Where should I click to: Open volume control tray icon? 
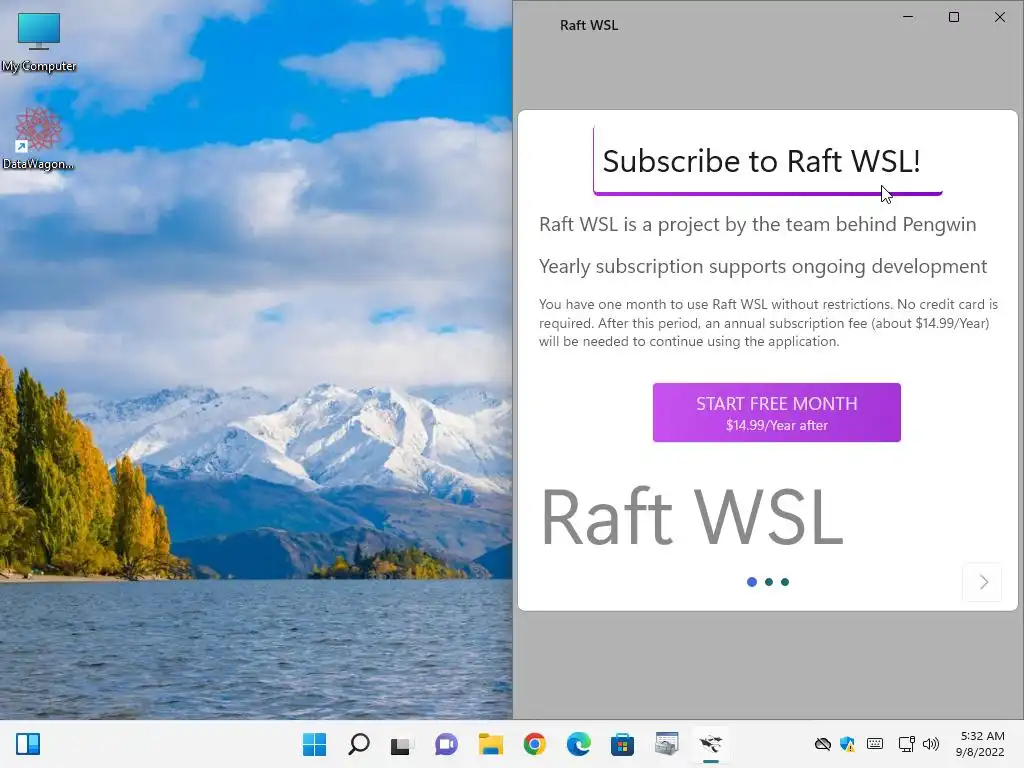point(931,744)
